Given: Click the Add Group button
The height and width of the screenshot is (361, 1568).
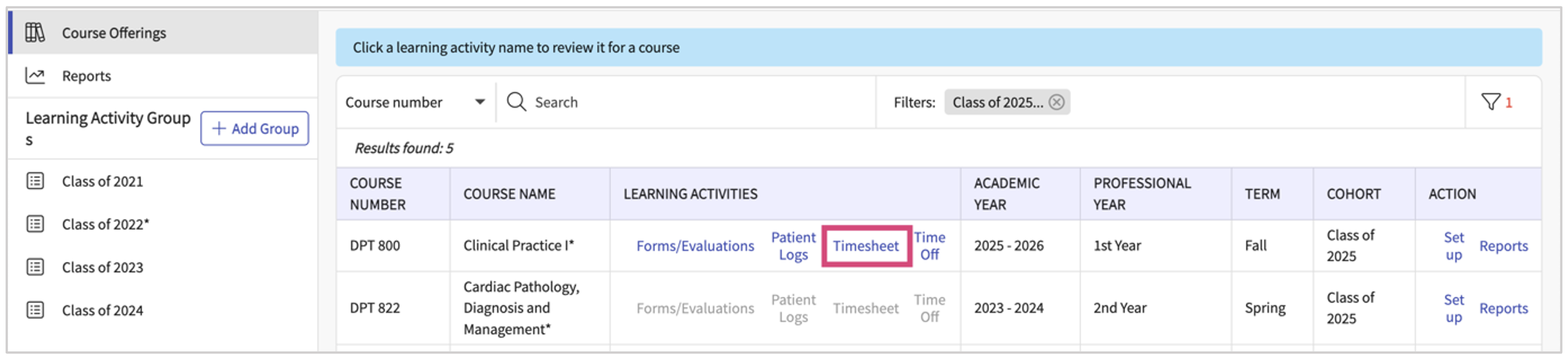Looking at the screenshot, I should (254, 128).
